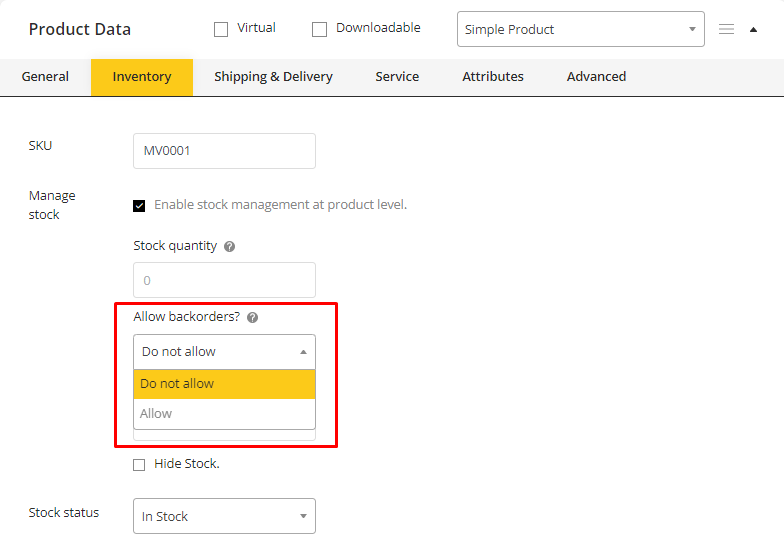Open the Shipping & Delivery tab
This screenshot has width=784, height=559.
click(273, 77)
